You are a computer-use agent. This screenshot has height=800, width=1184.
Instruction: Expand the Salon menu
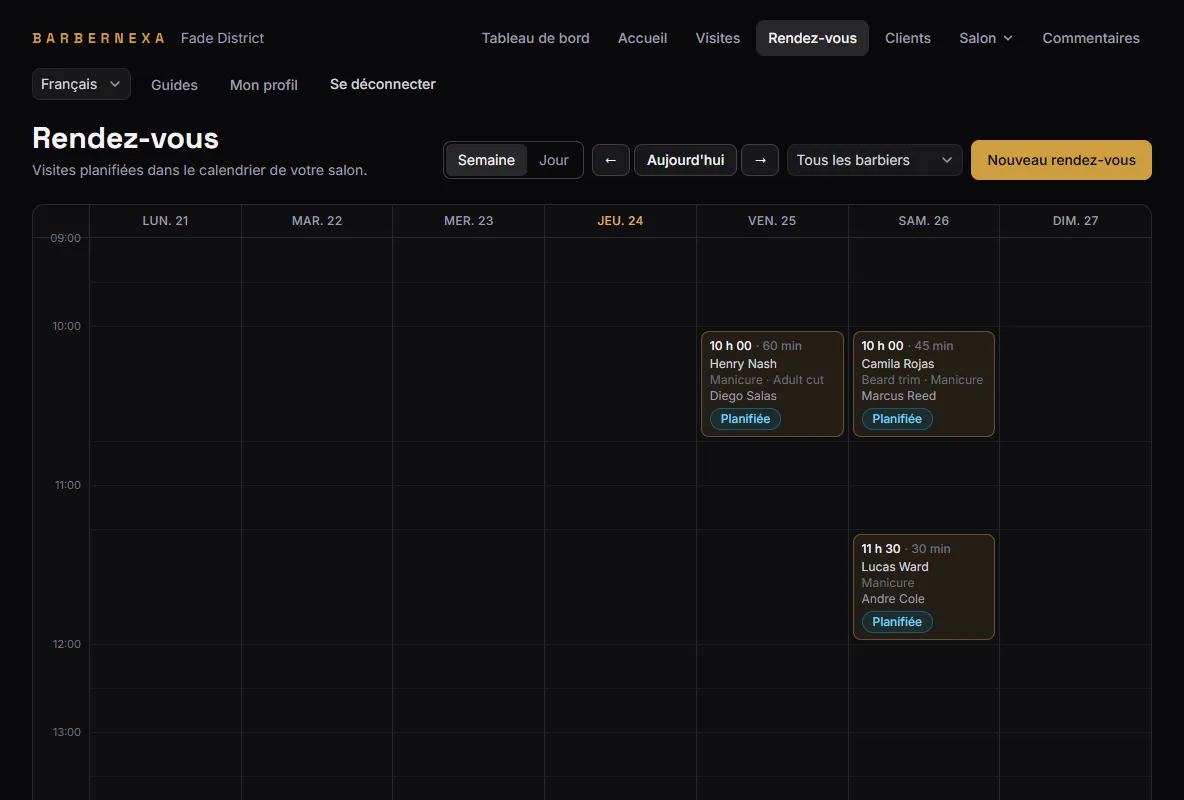point(985,38)
